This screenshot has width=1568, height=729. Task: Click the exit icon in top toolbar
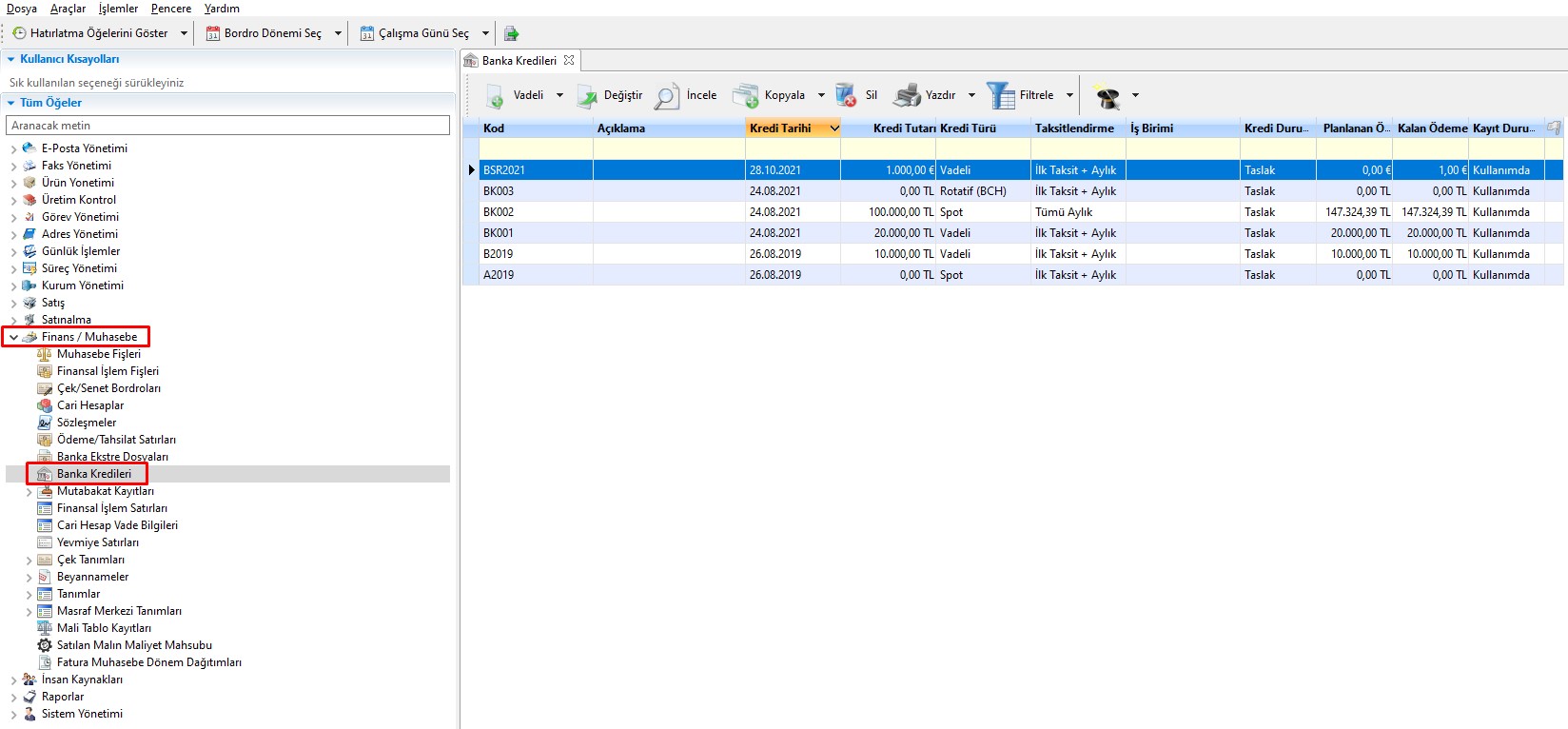511,33
